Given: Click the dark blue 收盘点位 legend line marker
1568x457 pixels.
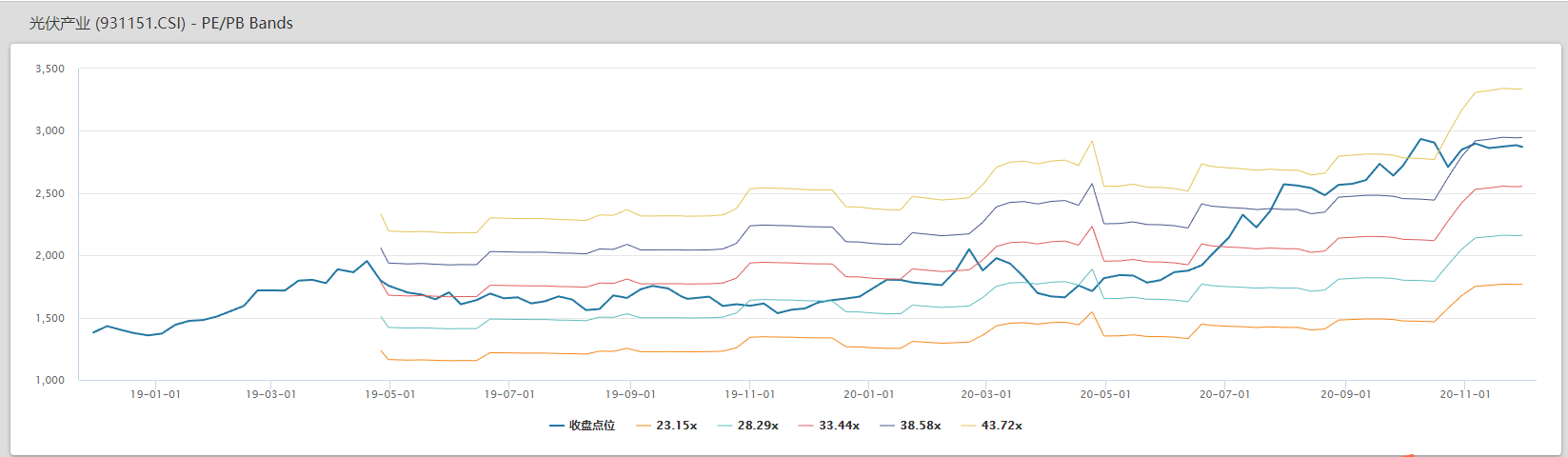Looking at the screenshot, I should (x=557, y=426).
